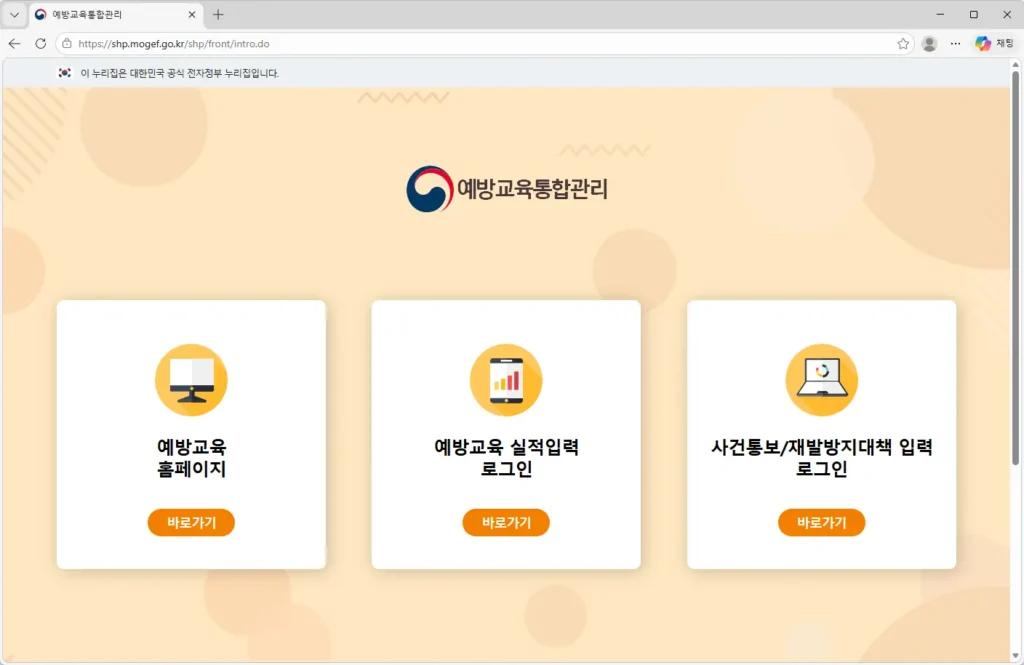The height and width of the screenshot is (665, 1024).
Task: Open the browser profile avatar icon
Action: pos(929,43)
